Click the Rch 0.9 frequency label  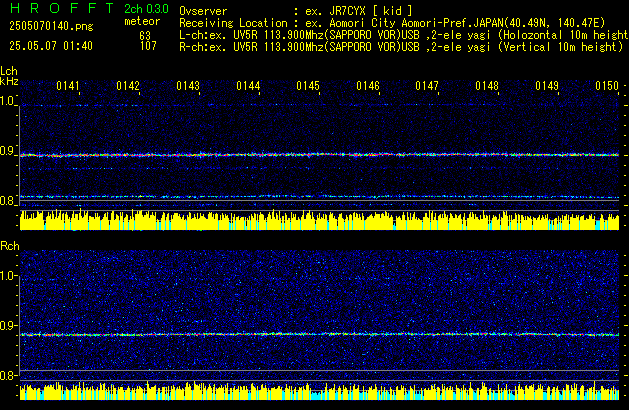point(8,325)
